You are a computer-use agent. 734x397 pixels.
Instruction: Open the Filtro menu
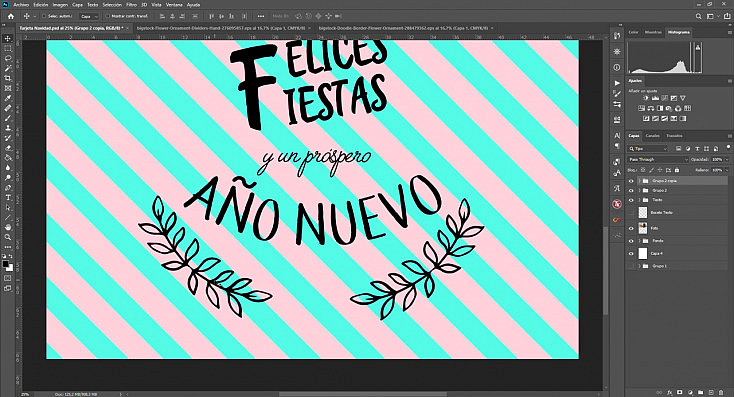click(x=132, y=5)
